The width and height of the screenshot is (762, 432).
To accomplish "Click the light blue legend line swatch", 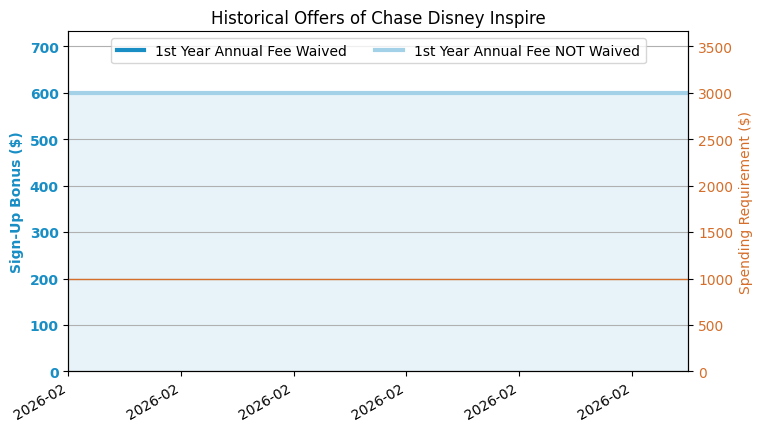I will pos(389,51).
